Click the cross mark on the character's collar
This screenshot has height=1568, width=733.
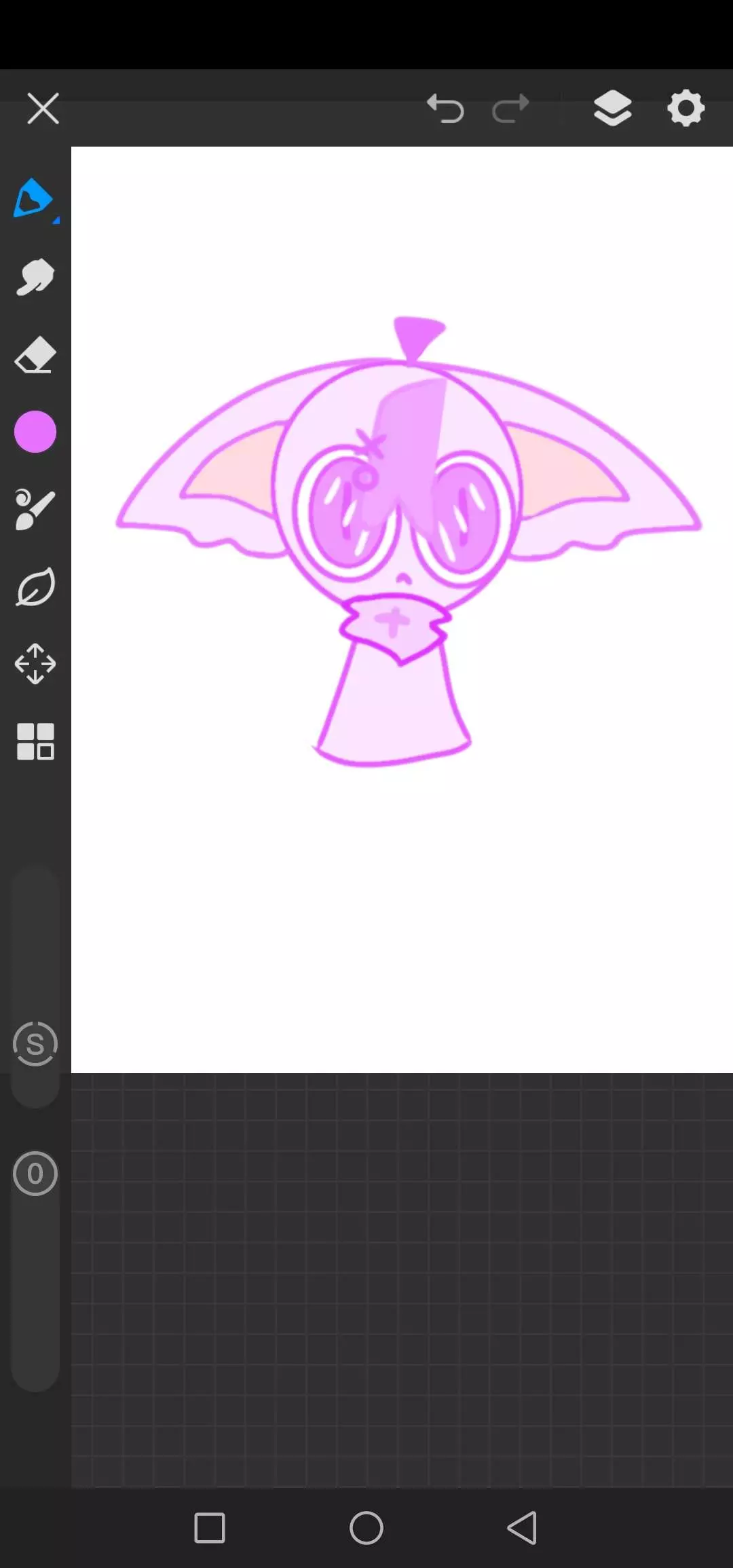point(392,621)
